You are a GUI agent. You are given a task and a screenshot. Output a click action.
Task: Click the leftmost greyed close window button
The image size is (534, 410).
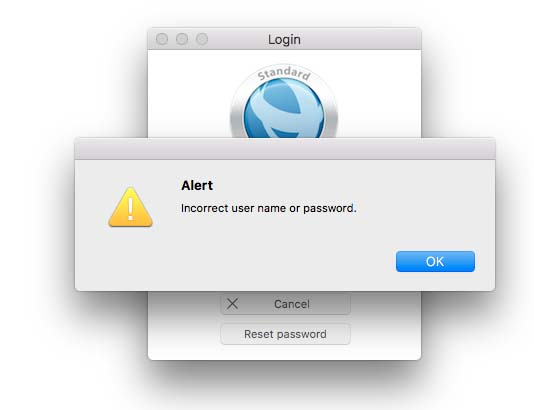(x=162, y=39)
